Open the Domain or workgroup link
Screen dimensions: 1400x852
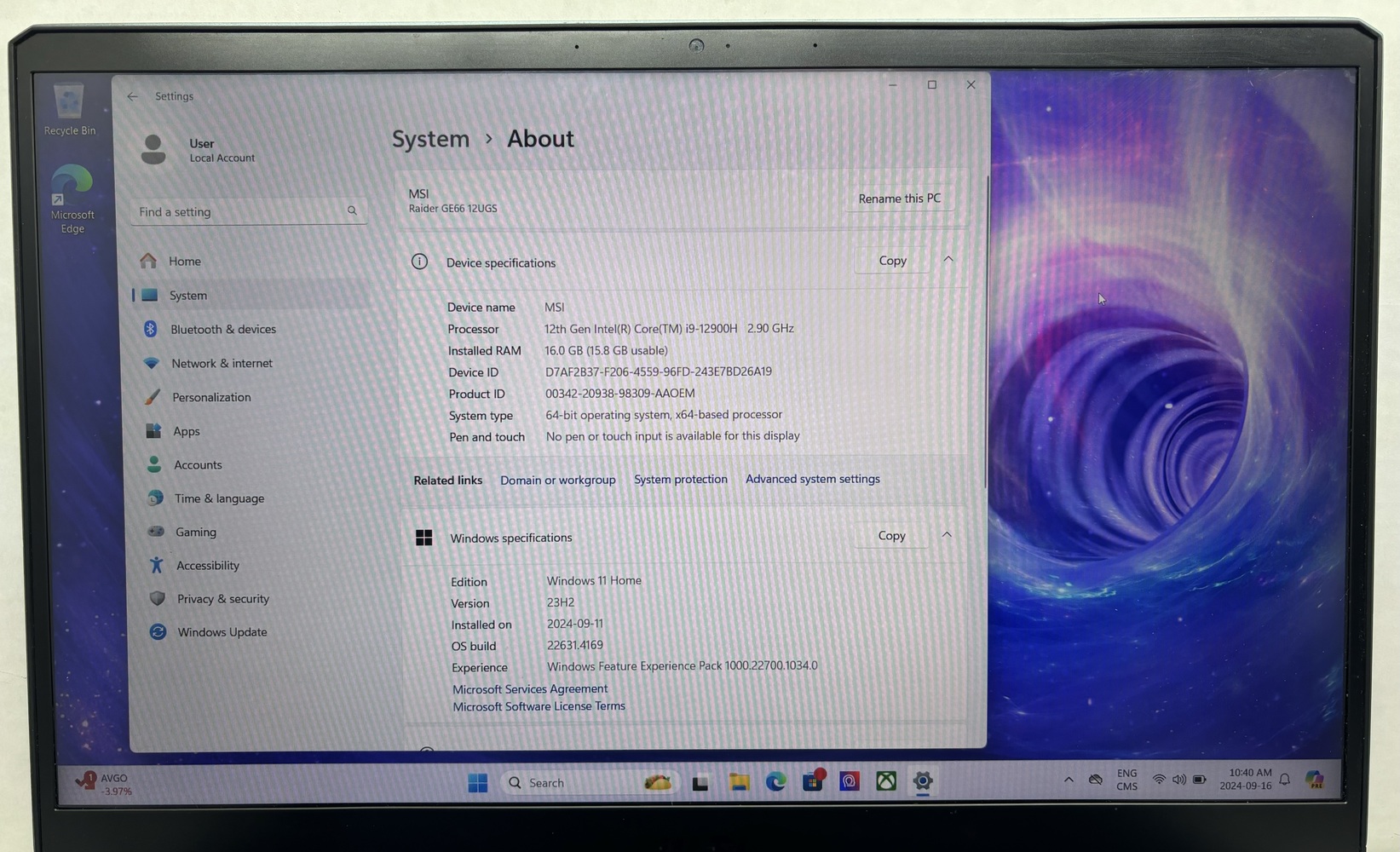click(557, 480)
